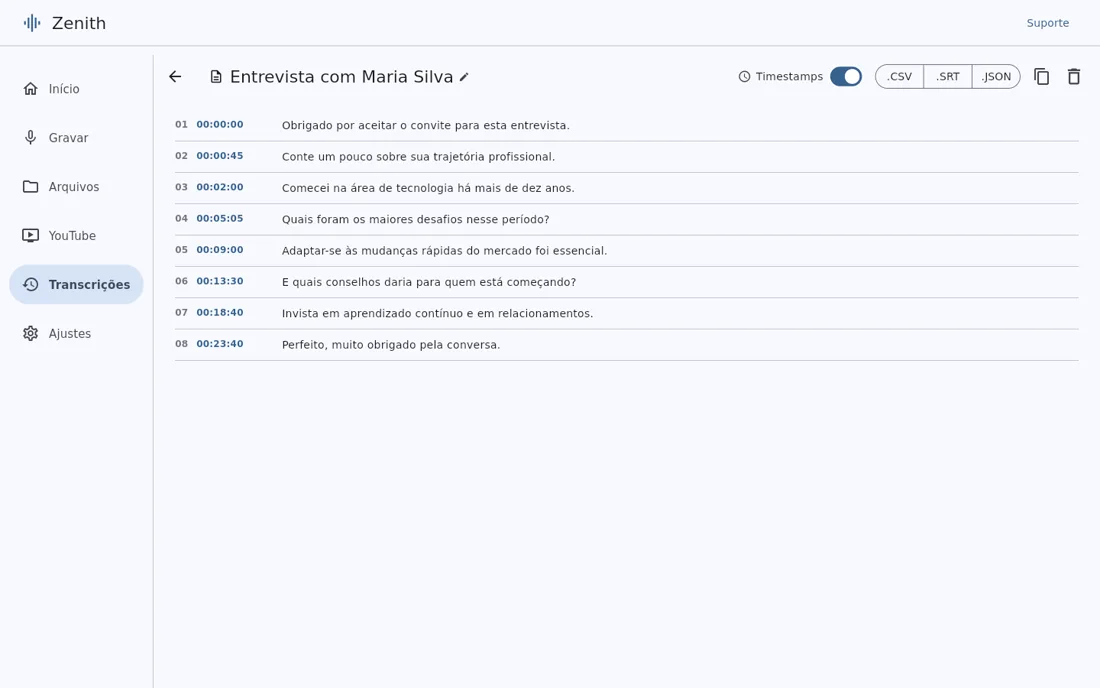Select Transcrições in the sidebar
Screen dimensions: 1100x688
(x=76, y=285)
